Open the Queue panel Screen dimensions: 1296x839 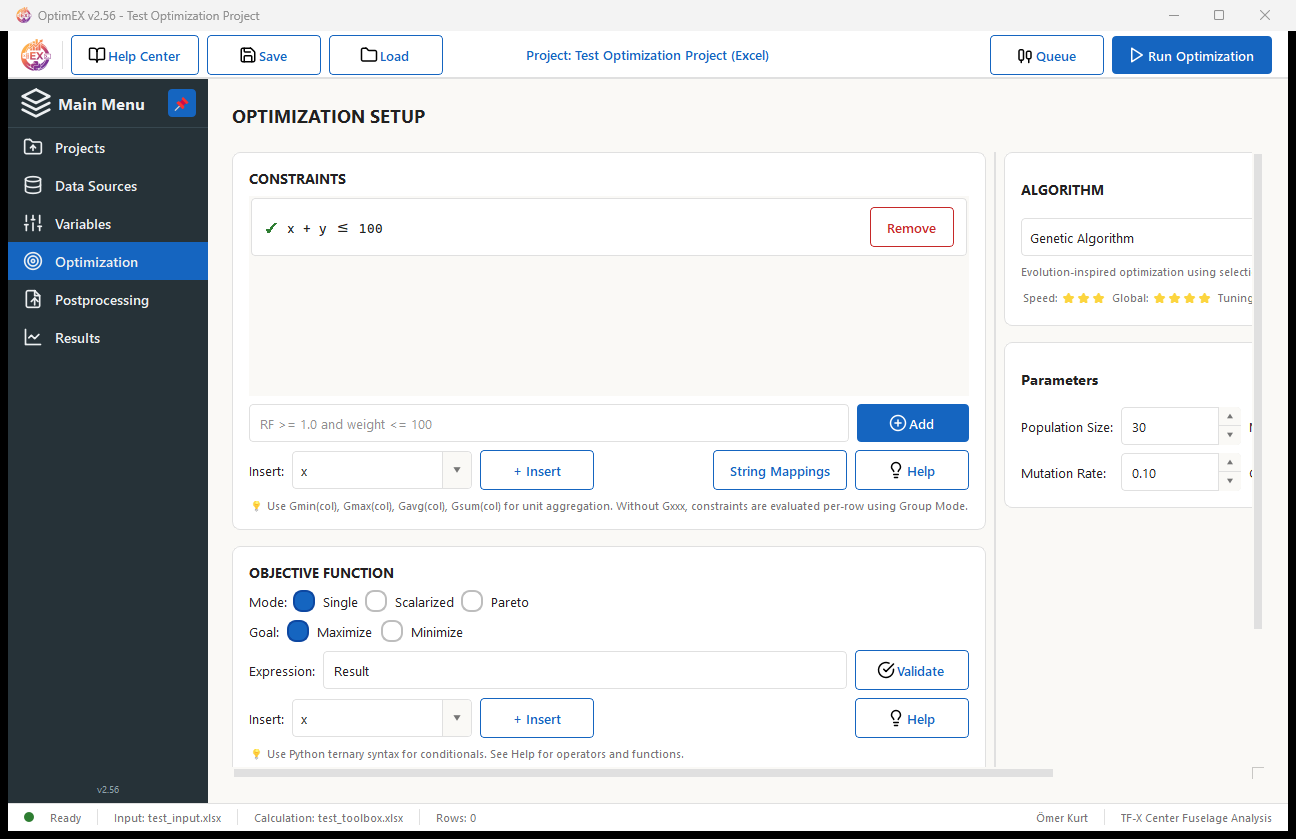coord(1046,55)
